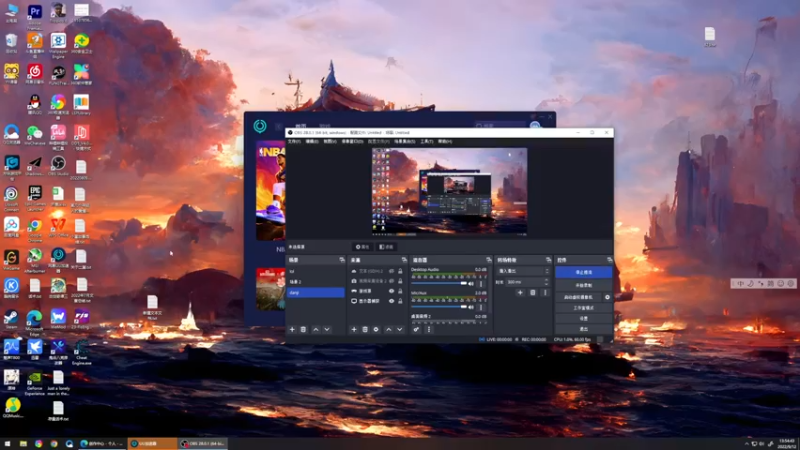
Task: Move source up in Sources panel
Action: [x=389, y=330]
